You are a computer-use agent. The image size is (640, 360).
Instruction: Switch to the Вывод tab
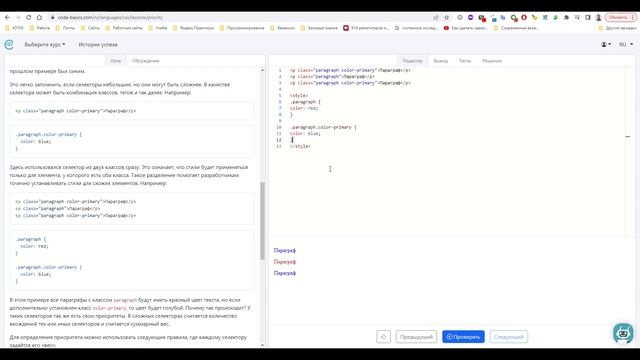pos(440,61)
